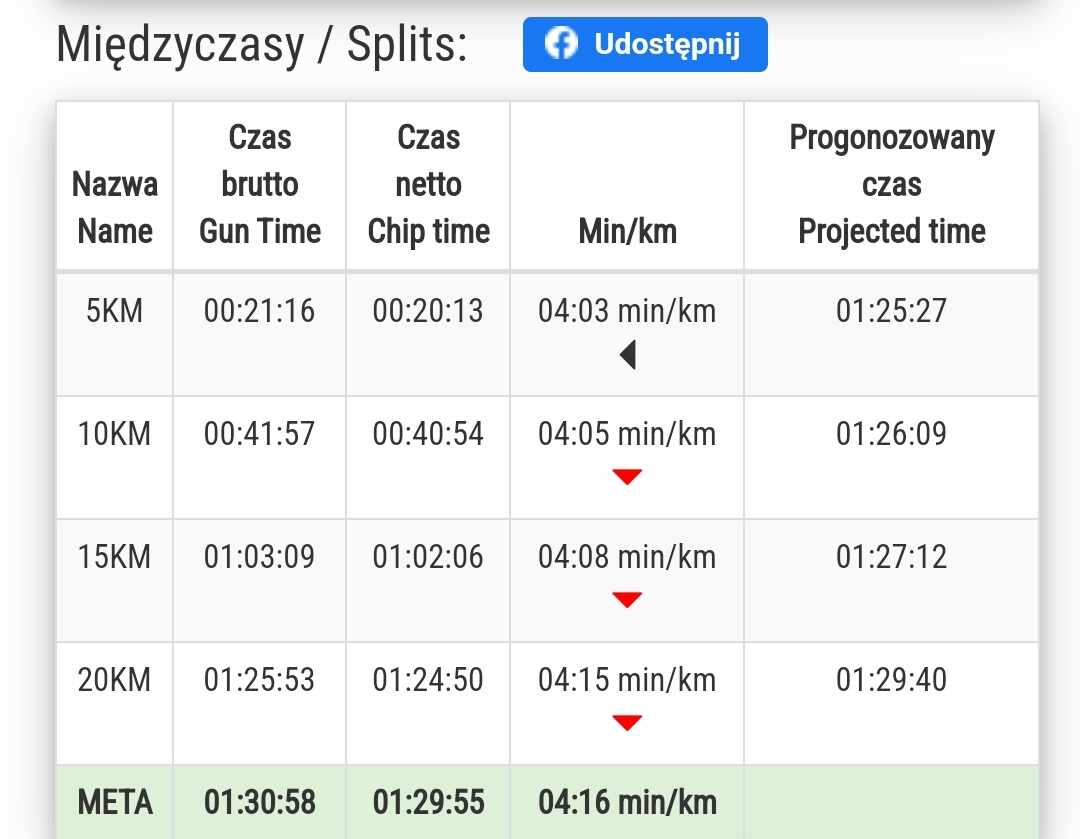Click the Facebook logo icon
1080x839 pixels.
click(x=562, y=44)
